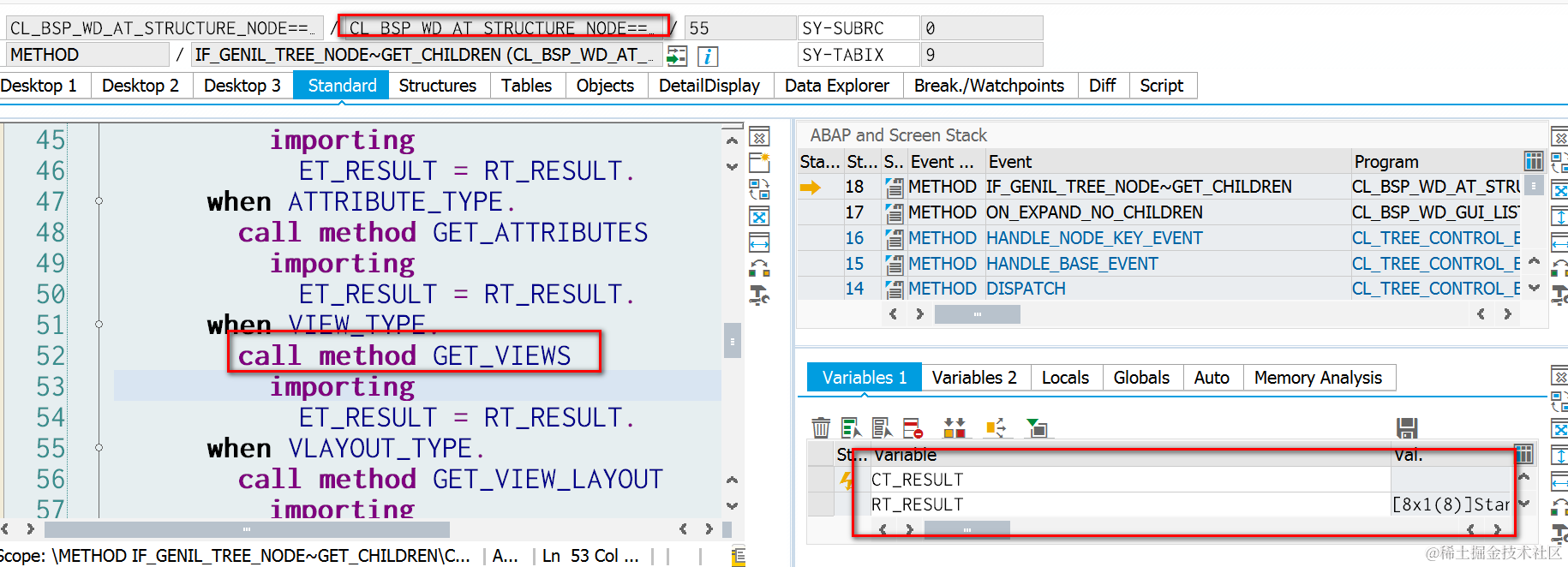Click the HANDLE_BASE_EVENT stack entry

coord(1072,264)
